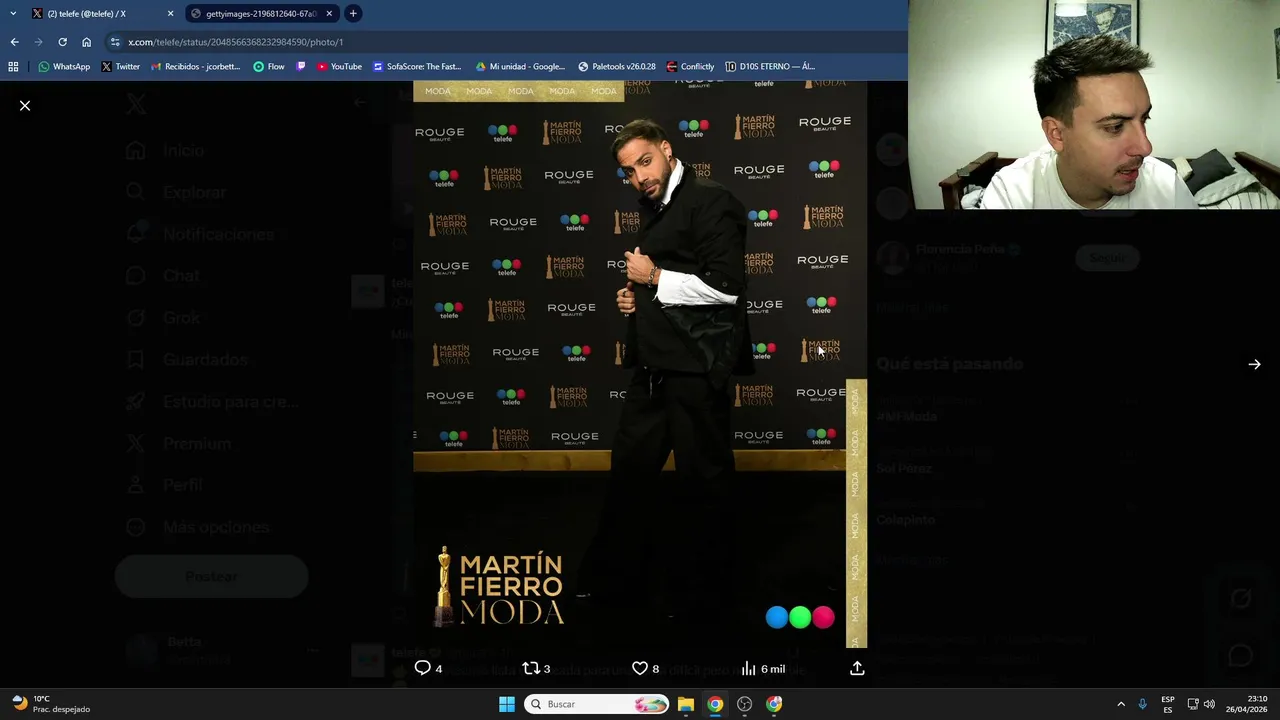Viewport: 1280px width, 720px height.
Task: Close the photo viewer with the X
Action: 25,105
